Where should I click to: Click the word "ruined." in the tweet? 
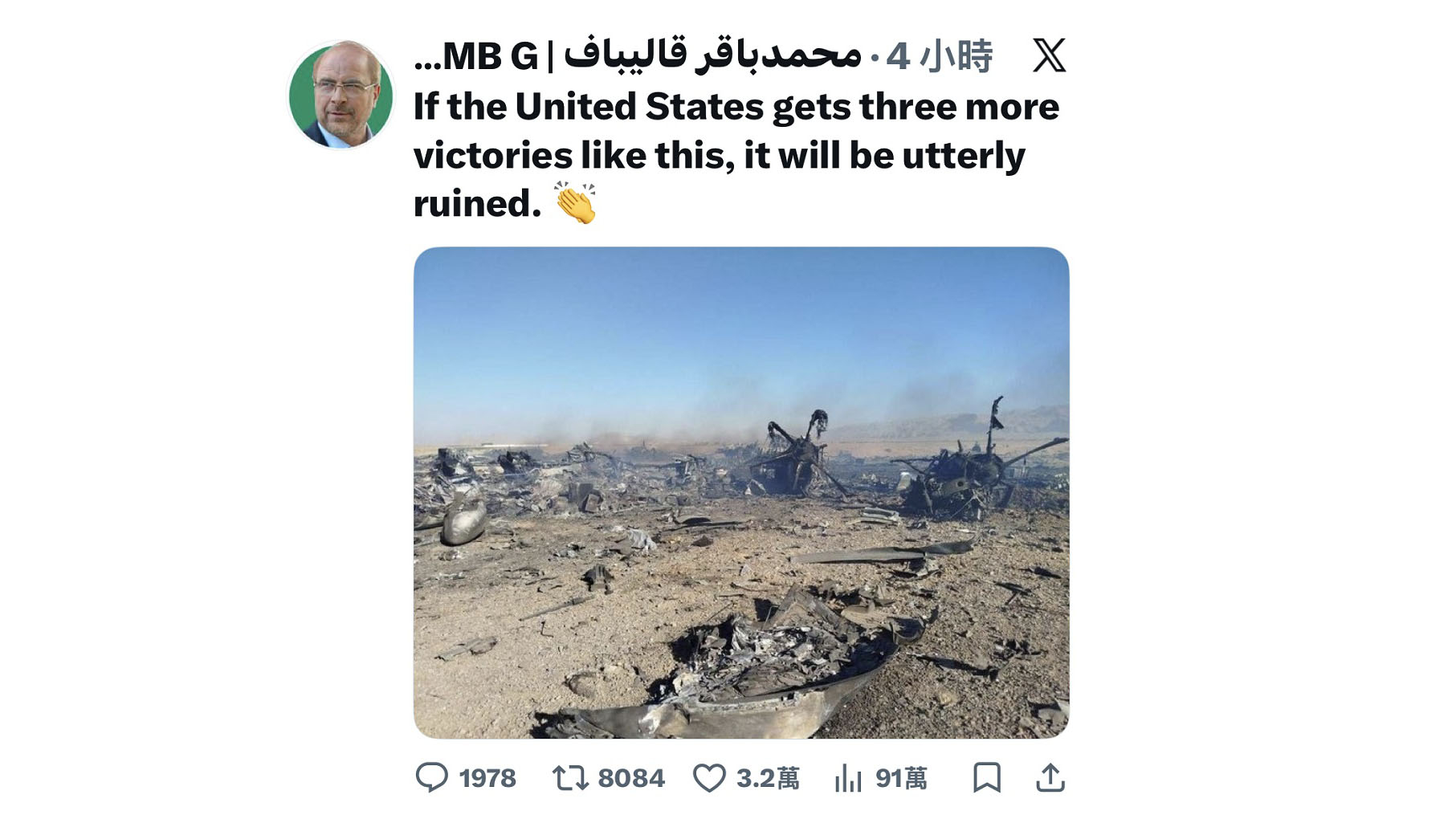[477, 203]
